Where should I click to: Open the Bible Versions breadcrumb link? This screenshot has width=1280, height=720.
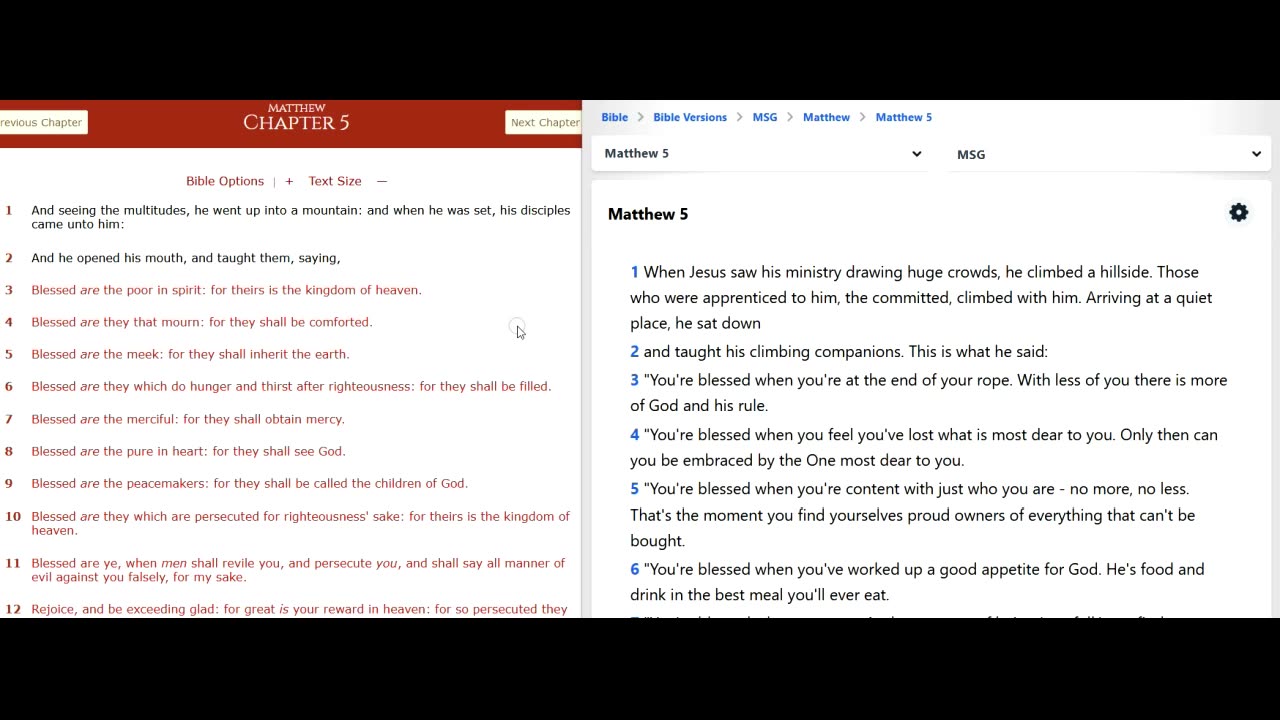pyautogui.click(x=690, y=117)
